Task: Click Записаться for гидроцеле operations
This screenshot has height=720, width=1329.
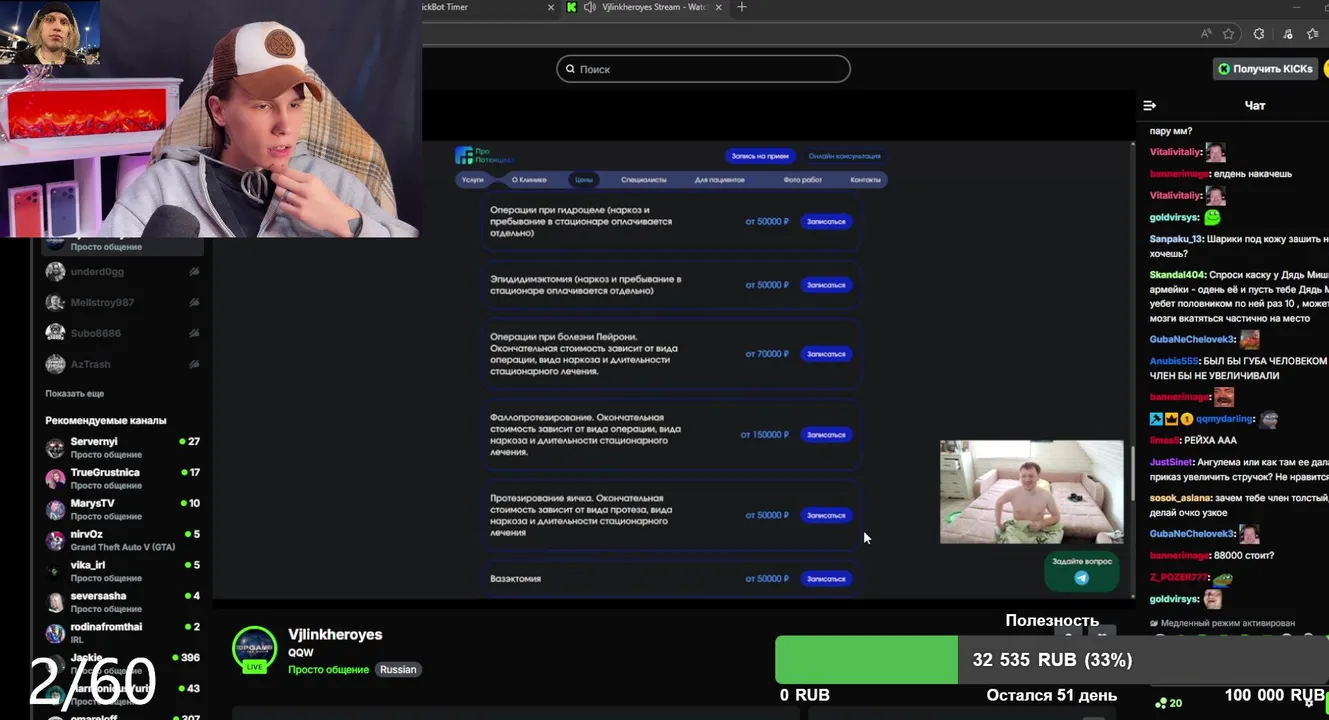Action: (826, 222)
